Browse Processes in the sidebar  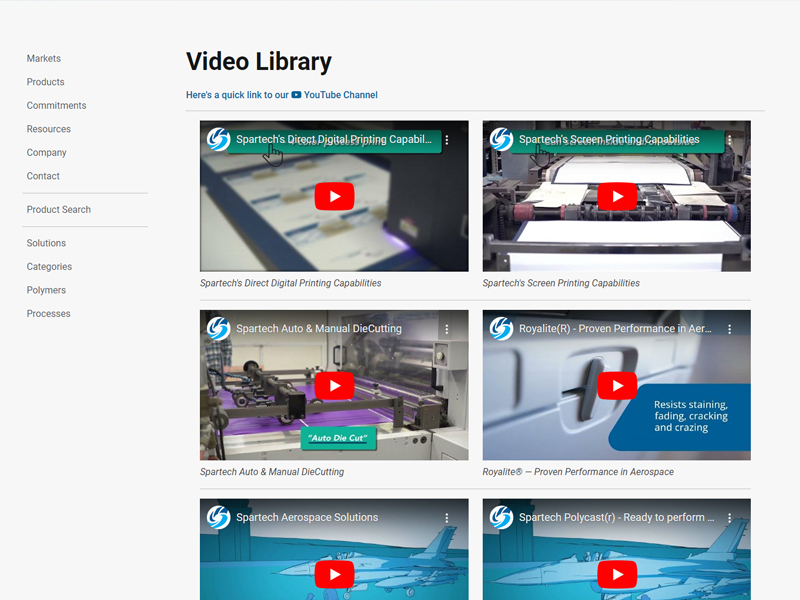pos(48,314)
